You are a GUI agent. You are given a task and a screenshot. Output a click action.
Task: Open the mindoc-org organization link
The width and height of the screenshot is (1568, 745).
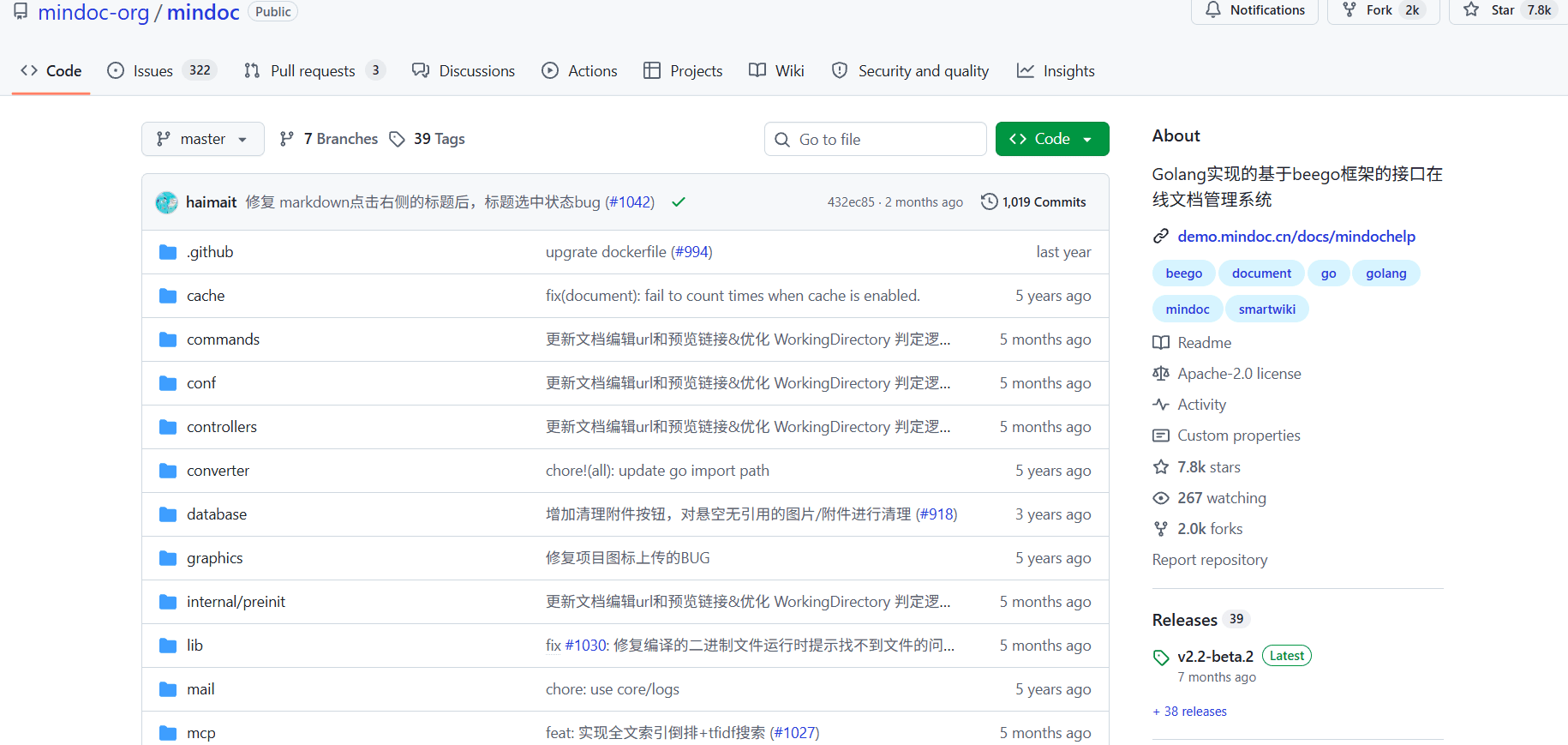(93, 12)
